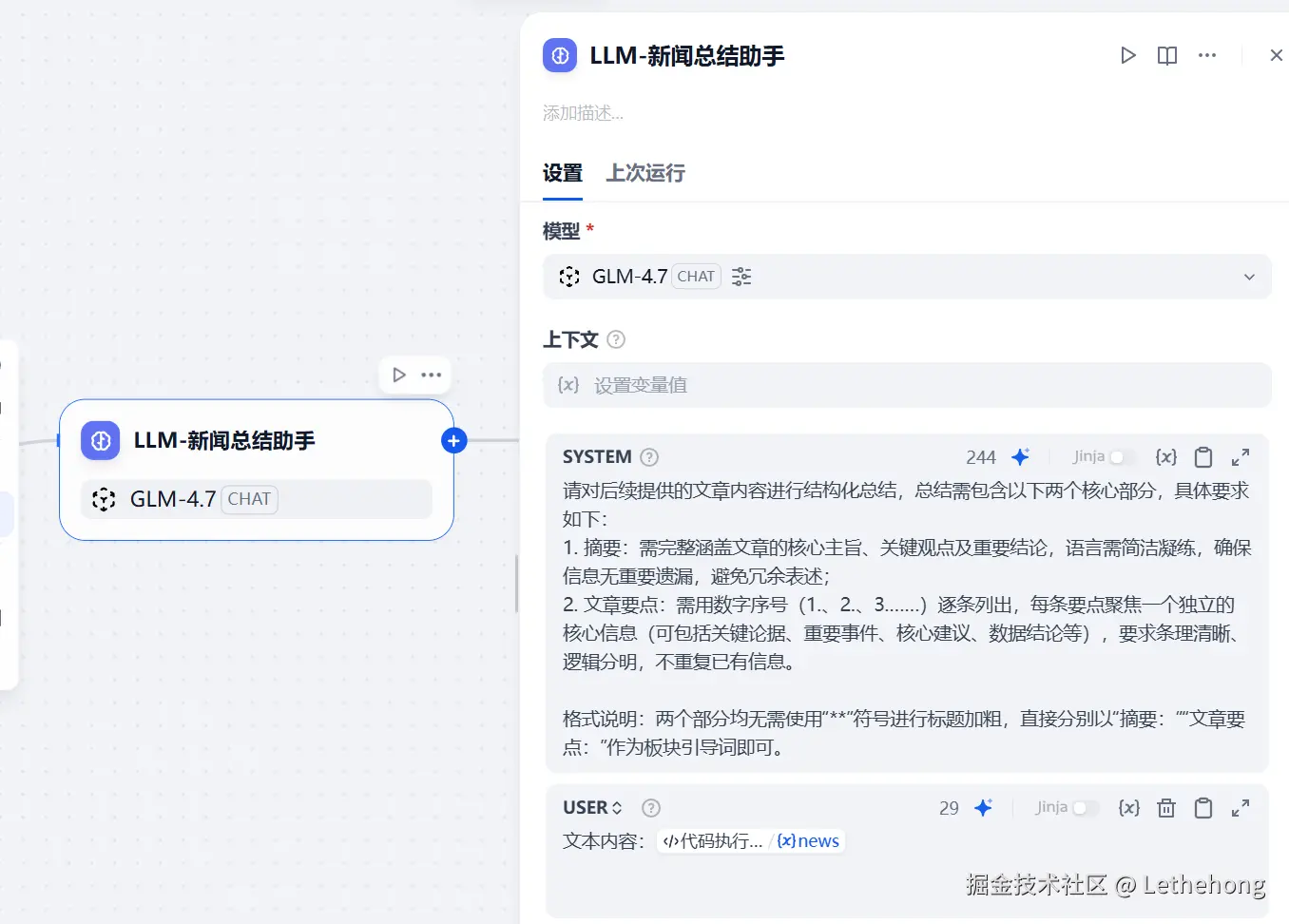
Task: Click the LLM icon on canvas node
Action: click(101, 441)
